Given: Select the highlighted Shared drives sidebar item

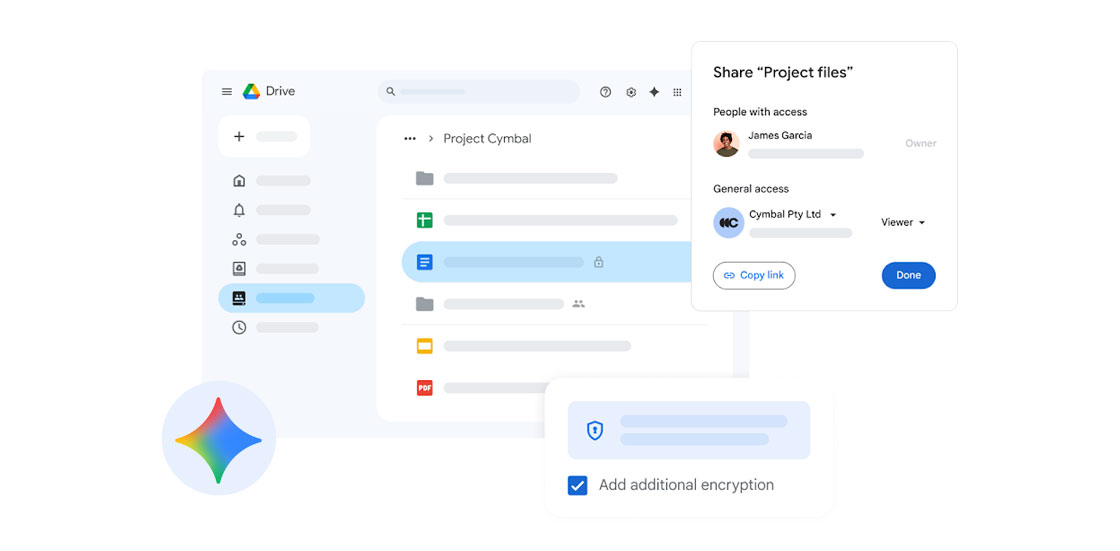Looking at the screenshot, I should 291,298.
